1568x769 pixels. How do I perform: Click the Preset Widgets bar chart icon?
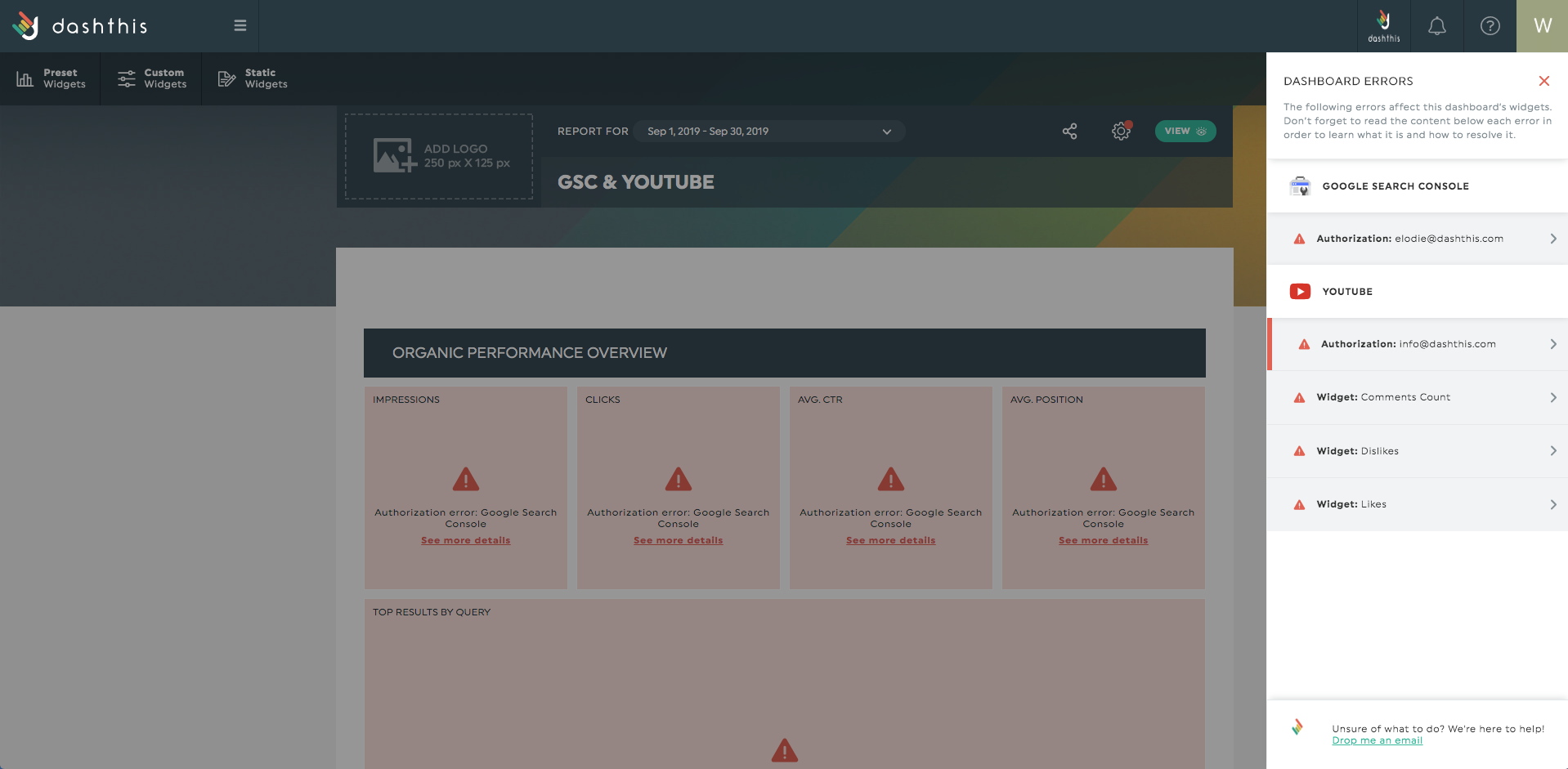point(25,78)
